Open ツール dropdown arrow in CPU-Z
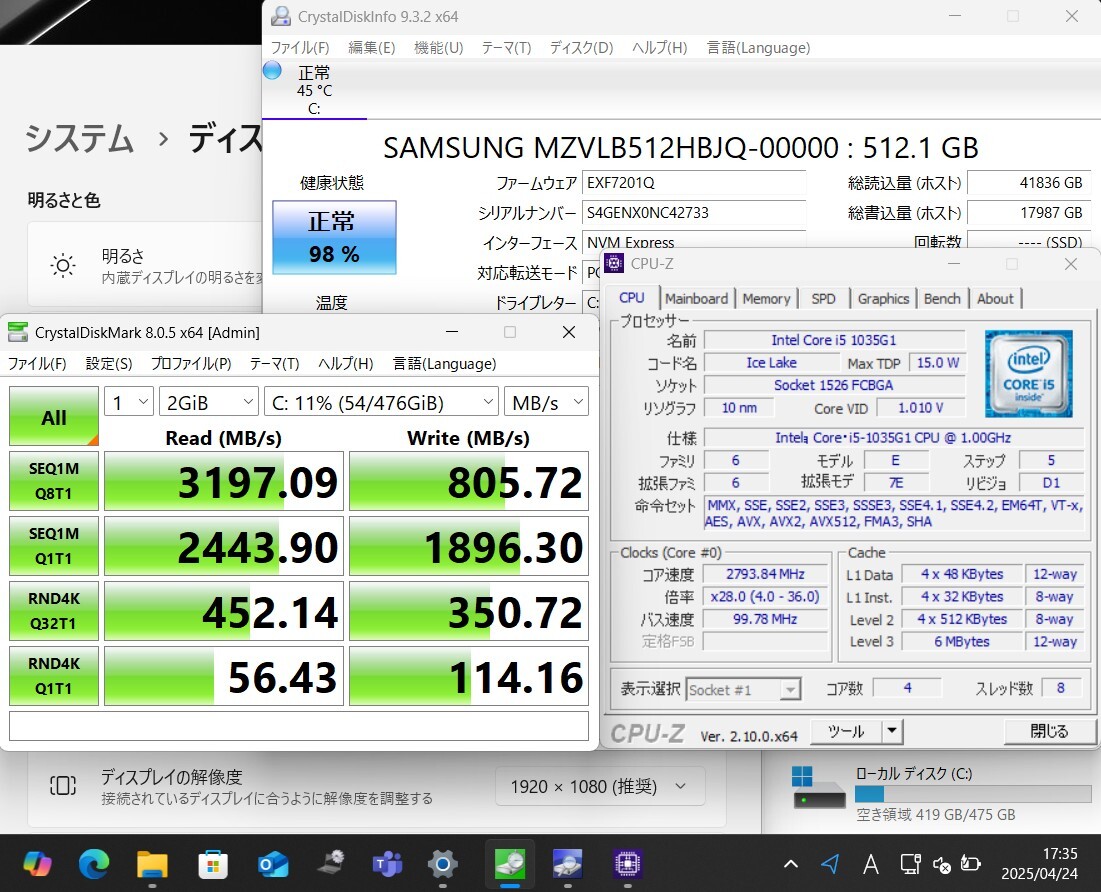The image size is (1101, 892). [892, 731]
